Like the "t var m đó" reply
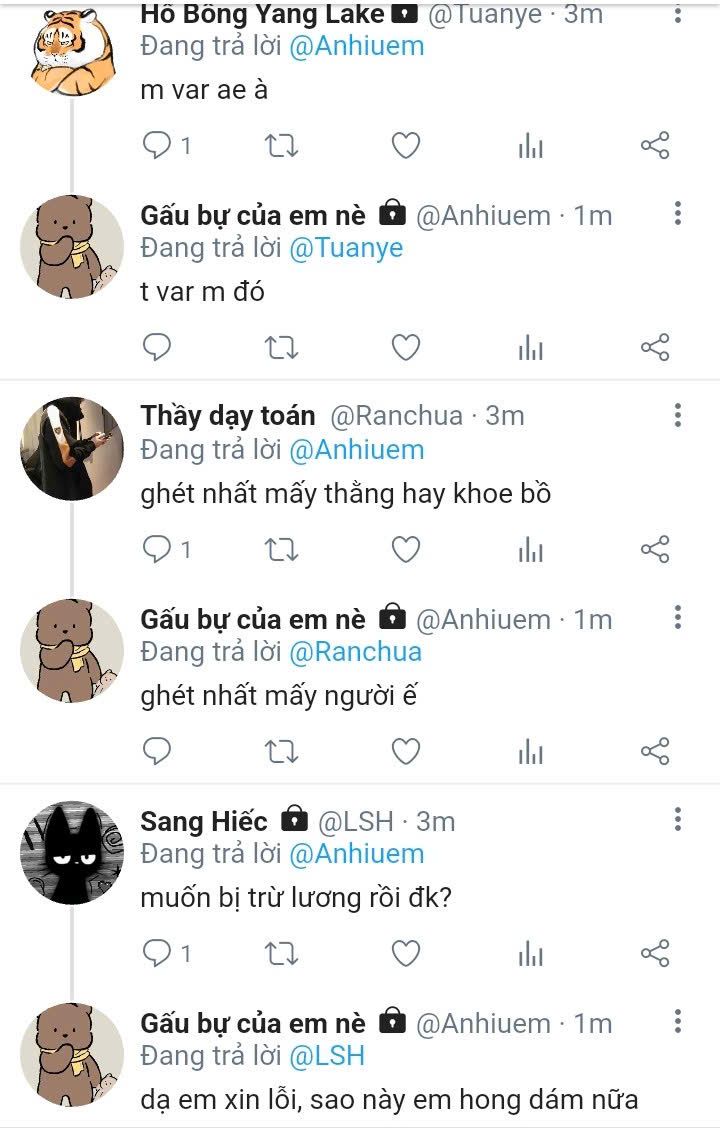Screen dimensions: 720x1142 tap(405, 348)
